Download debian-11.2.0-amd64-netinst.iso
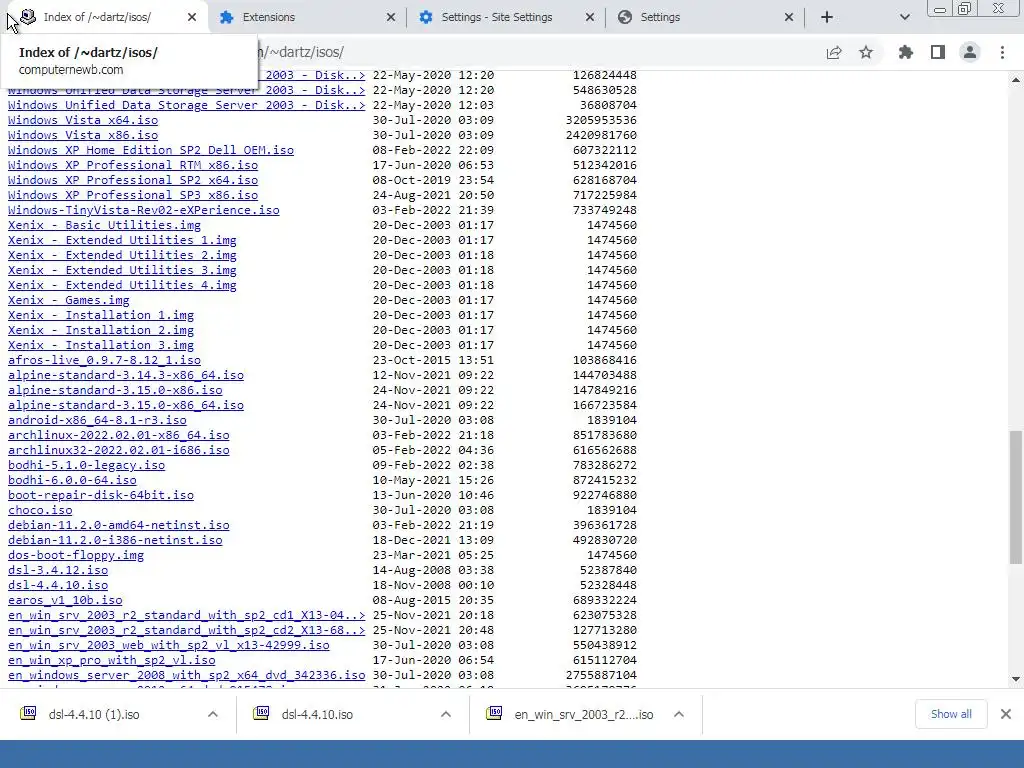This screenshot has width=1024, height=768. click(x=119, y=526)
